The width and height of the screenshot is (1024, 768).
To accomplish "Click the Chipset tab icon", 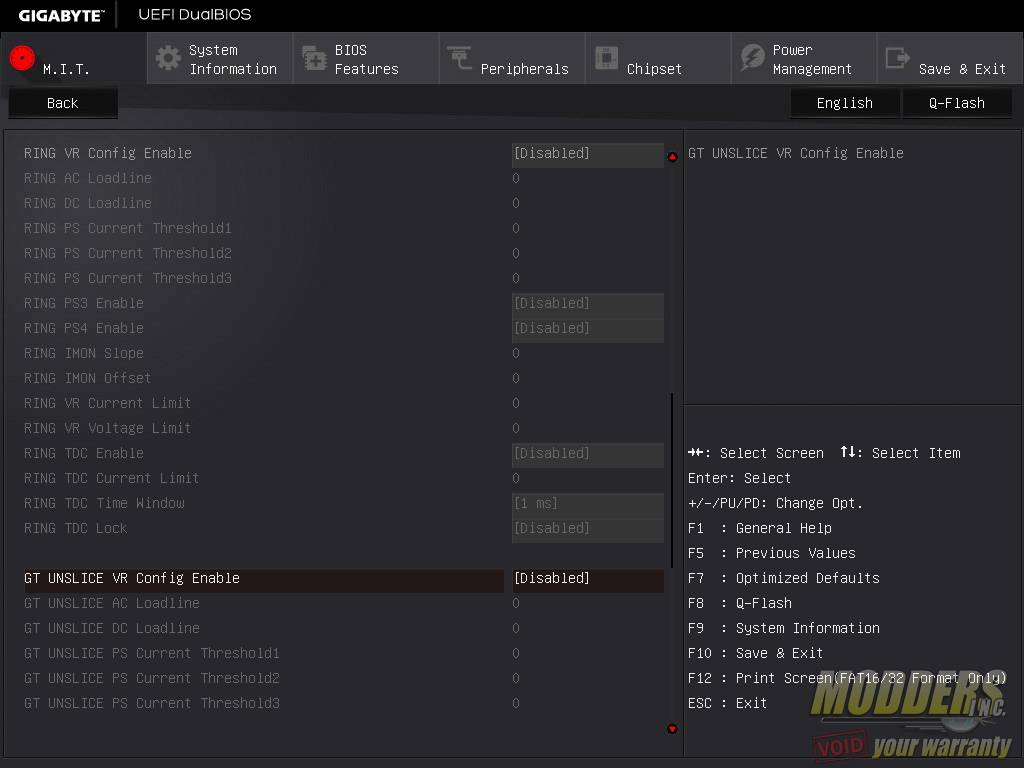I will tap(606, 58).
